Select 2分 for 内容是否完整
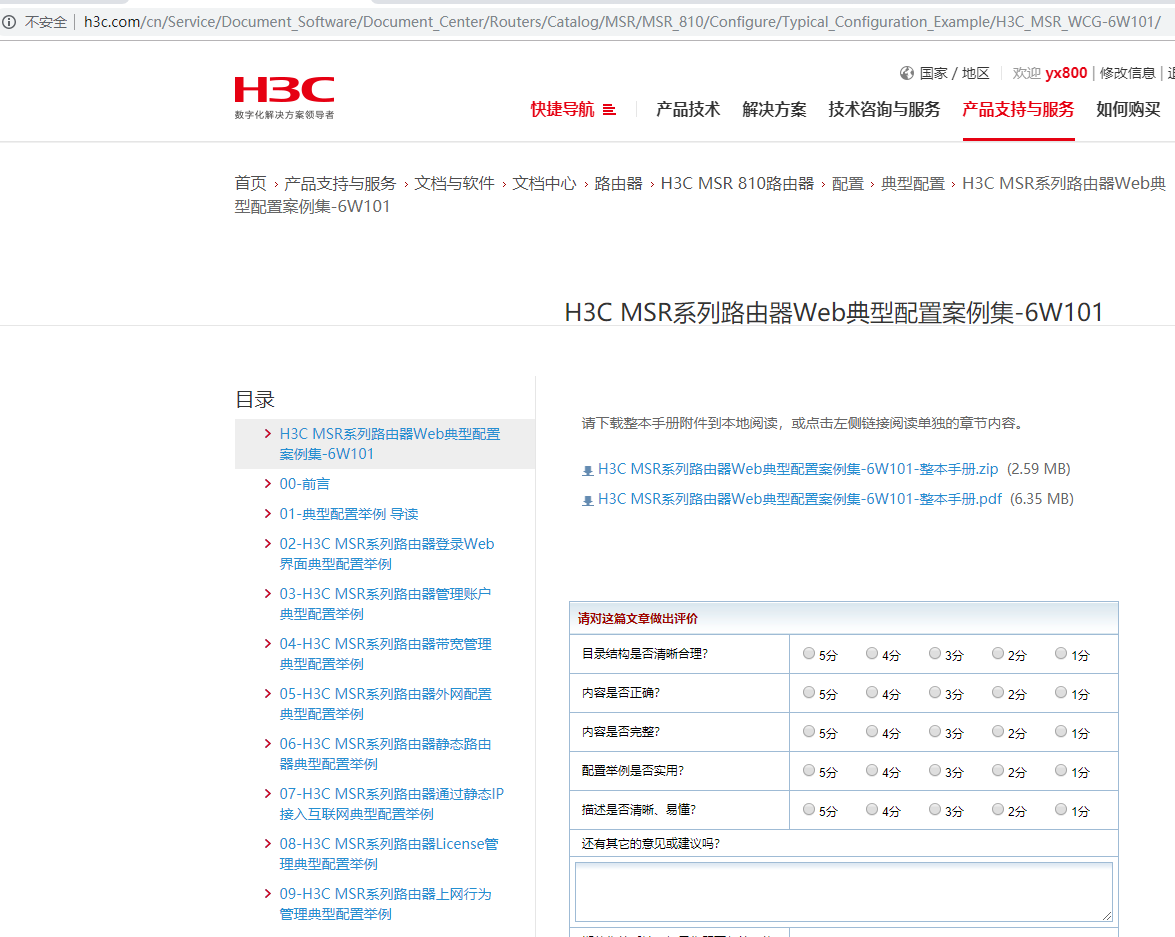The height and width of the screenshot is (937, 1175). coord(997,732)
